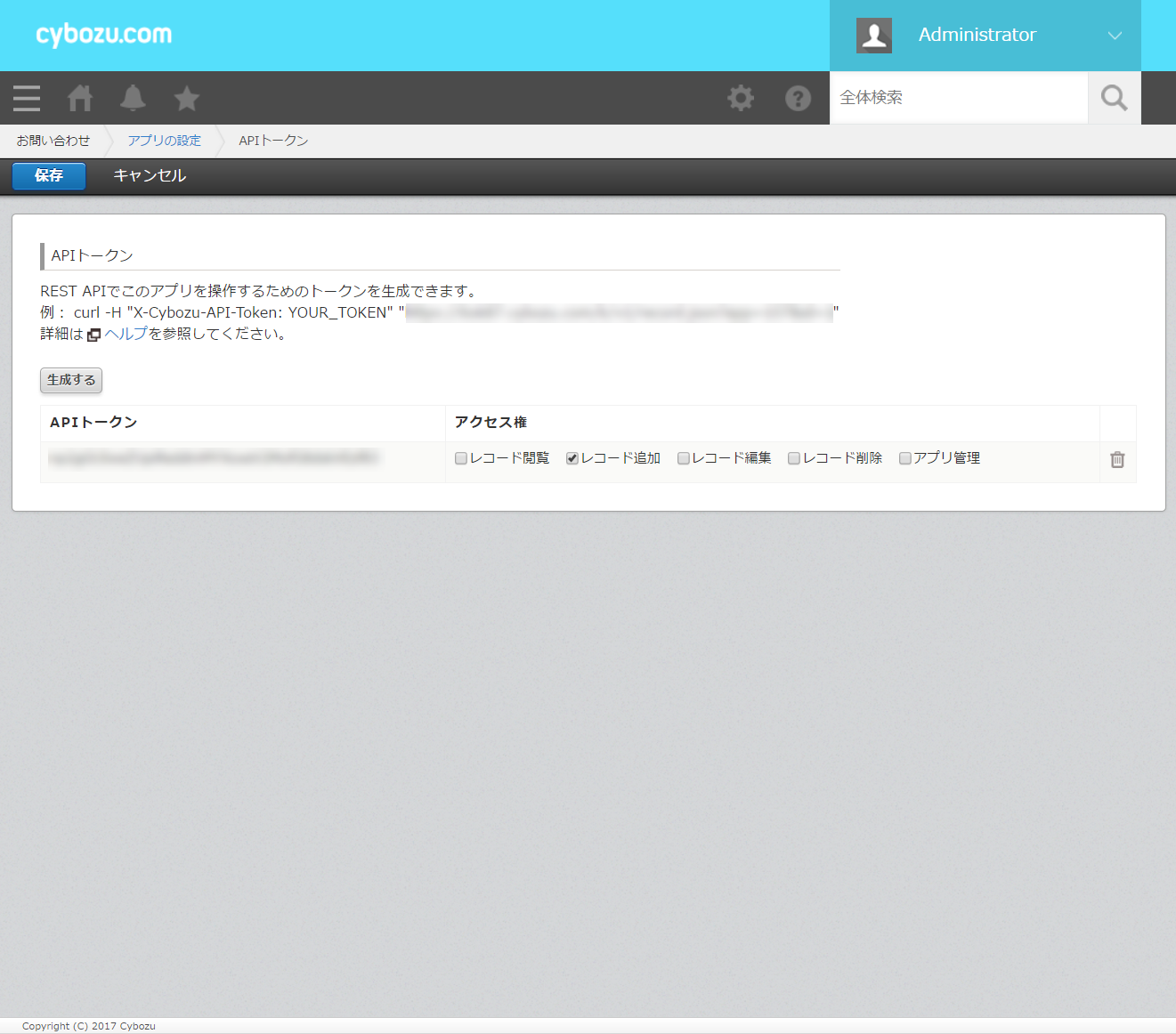Delete the API token with trash icon
Screen dimensions: 1176x1034
coord(1117,459)
